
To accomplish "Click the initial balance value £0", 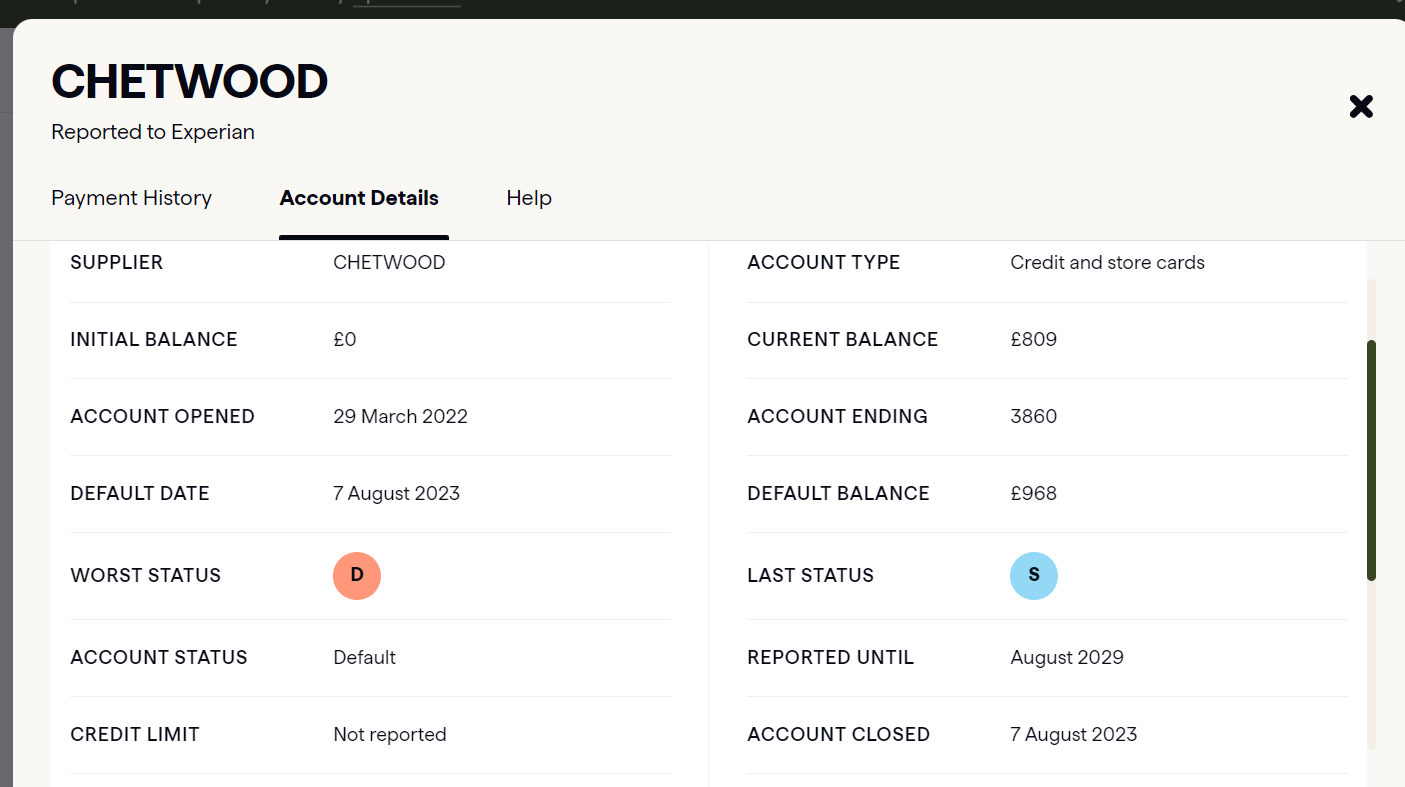I will (x=345, y=340).
